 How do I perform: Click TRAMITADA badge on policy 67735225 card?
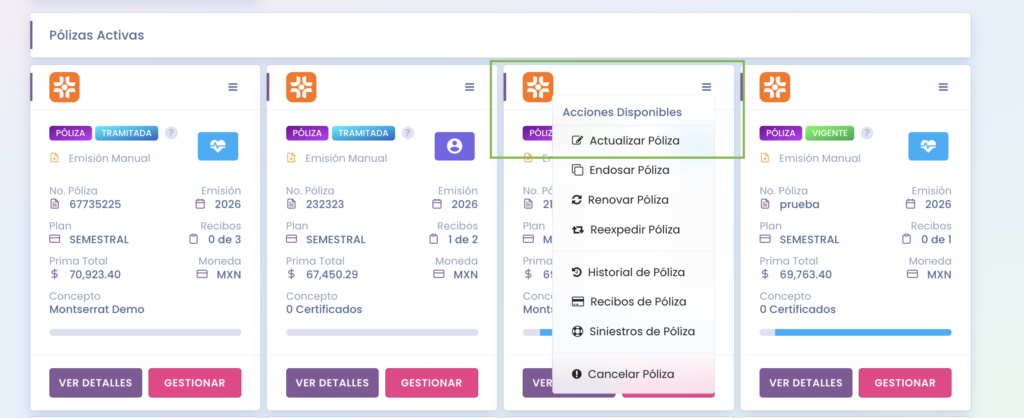point(126,133)
